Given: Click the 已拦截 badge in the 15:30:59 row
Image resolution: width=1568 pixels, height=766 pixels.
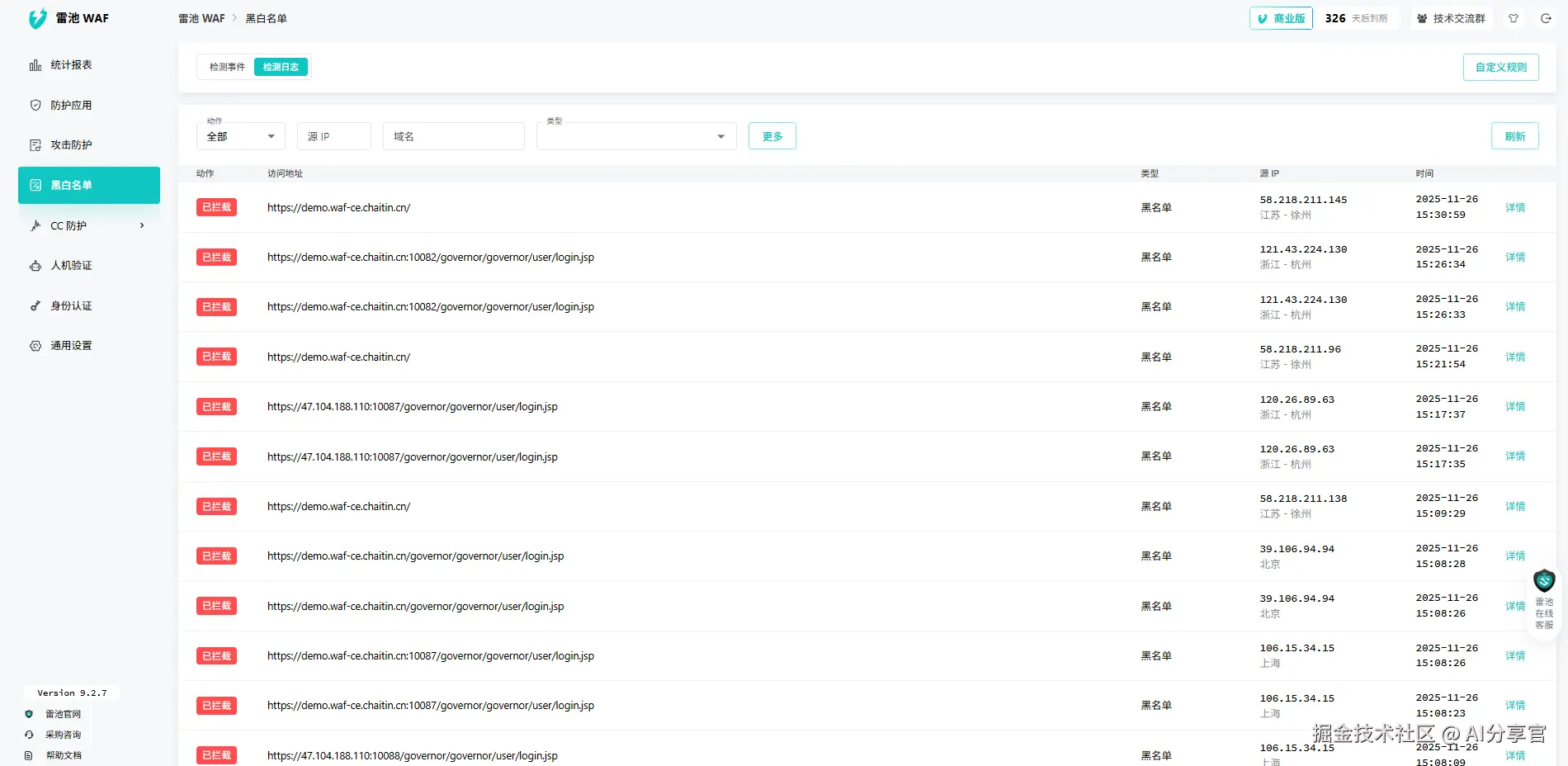Looking at the screenshot, I should pos(216,207).
